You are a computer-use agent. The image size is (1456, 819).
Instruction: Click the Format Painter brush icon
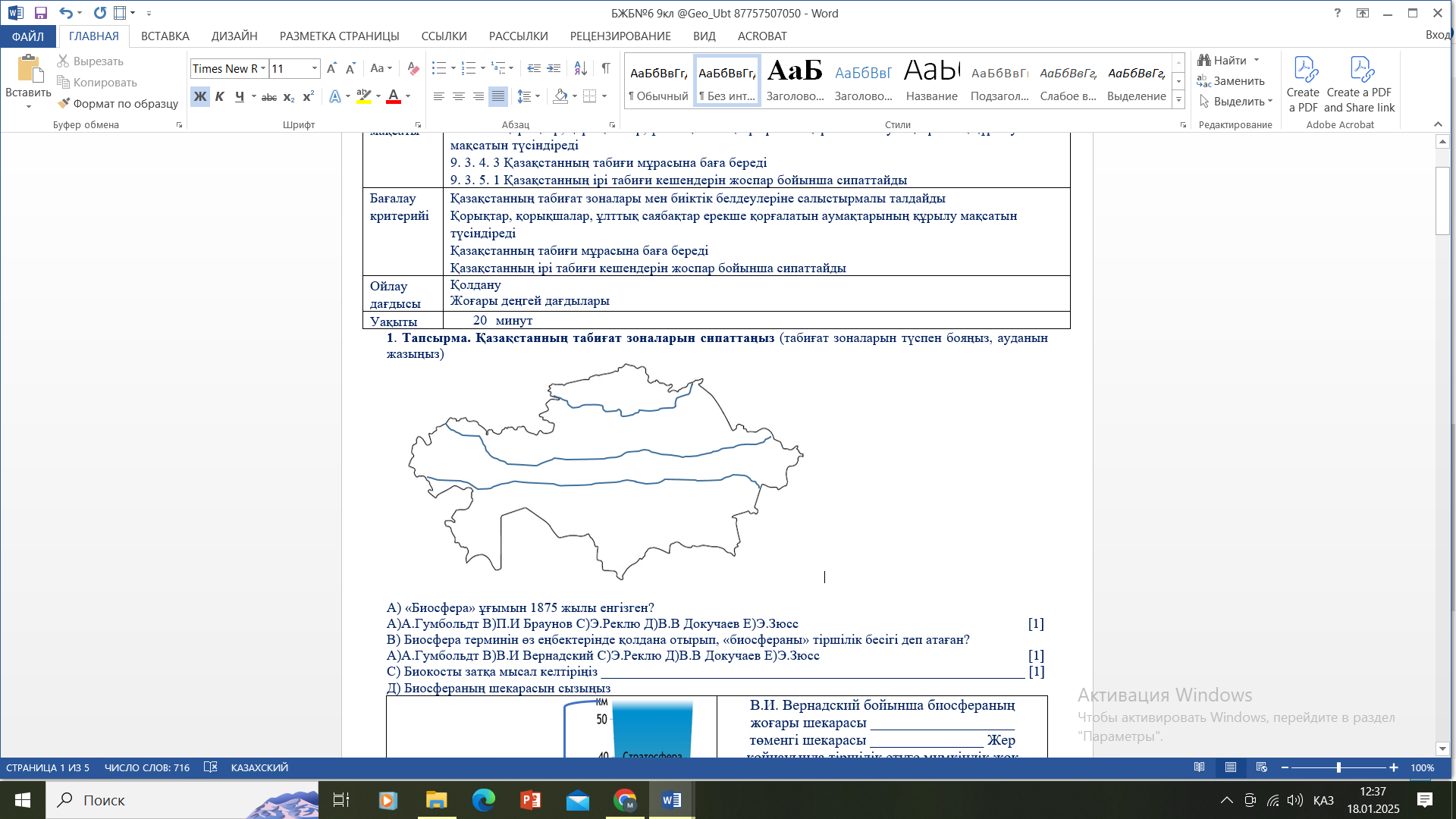click(x=64, y=103)
